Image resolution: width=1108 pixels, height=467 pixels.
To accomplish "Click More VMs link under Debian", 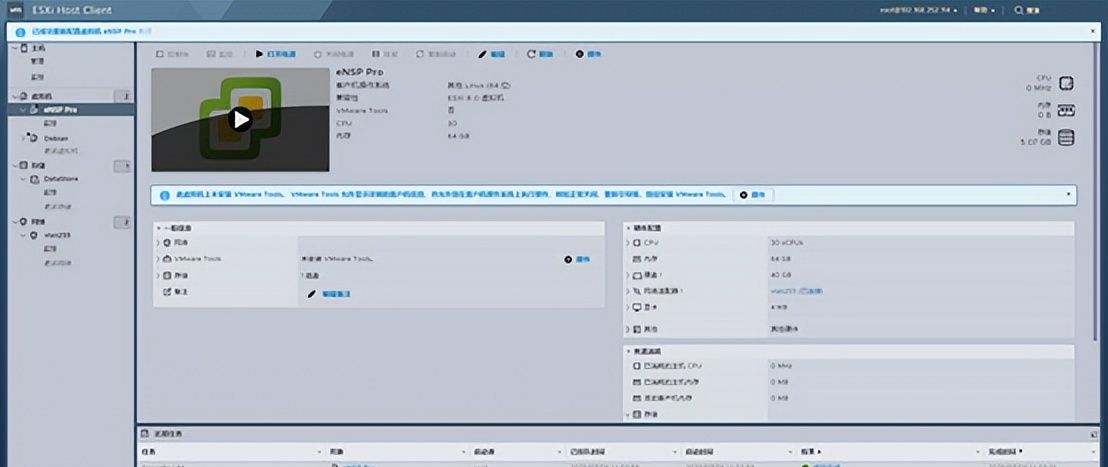I will pyautogui.click(x=61, y=150).
